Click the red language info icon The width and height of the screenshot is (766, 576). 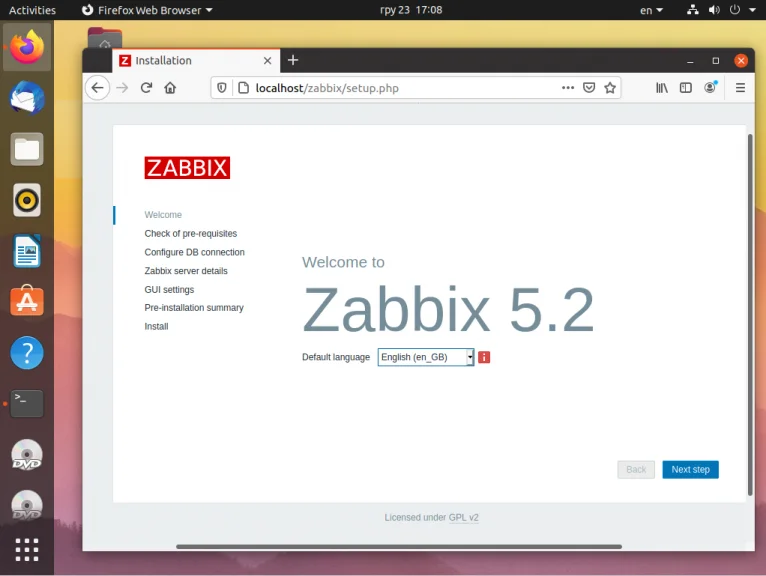click(484, 357)
